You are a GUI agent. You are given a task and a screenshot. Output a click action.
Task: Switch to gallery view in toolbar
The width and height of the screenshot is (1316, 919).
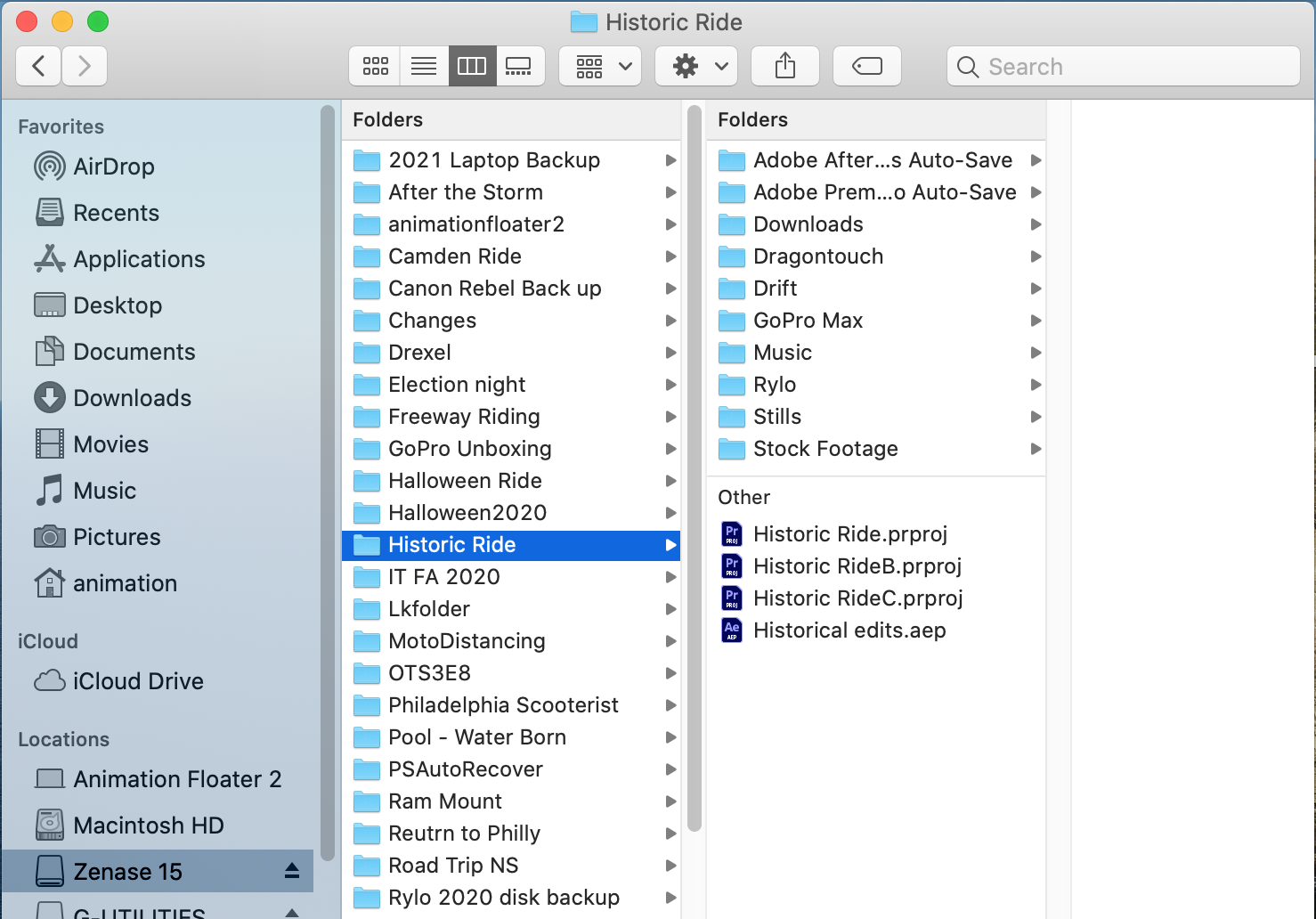tap(518, 67)
